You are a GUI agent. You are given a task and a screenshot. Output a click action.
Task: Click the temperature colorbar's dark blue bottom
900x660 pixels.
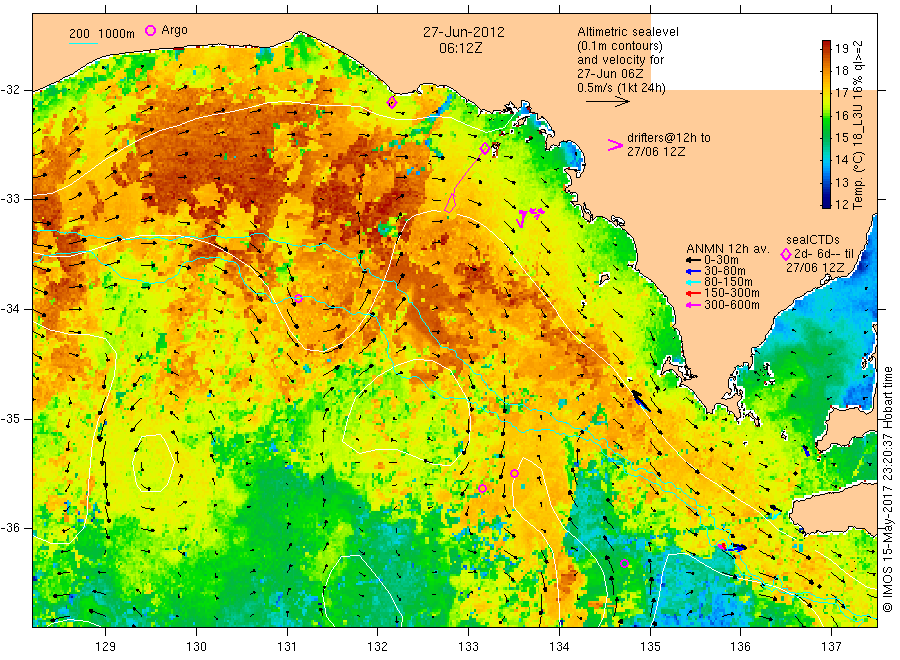pos(826,201)
